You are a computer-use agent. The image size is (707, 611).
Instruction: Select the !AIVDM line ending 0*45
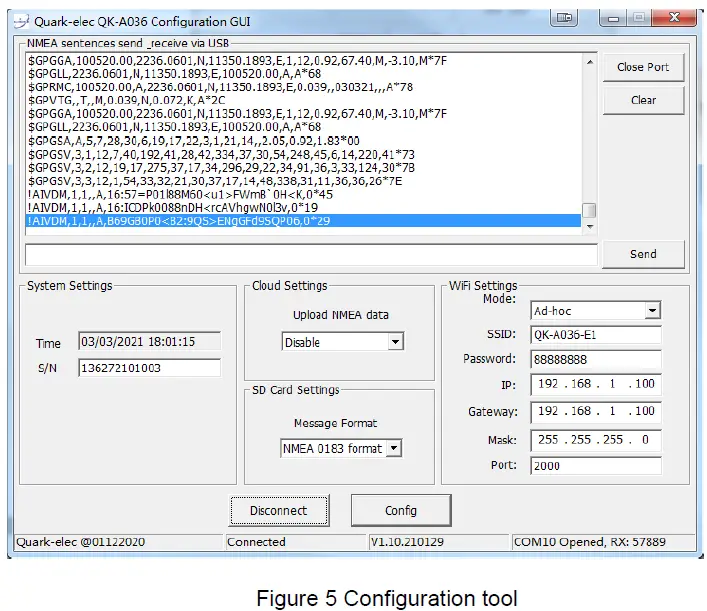point(180,194)
